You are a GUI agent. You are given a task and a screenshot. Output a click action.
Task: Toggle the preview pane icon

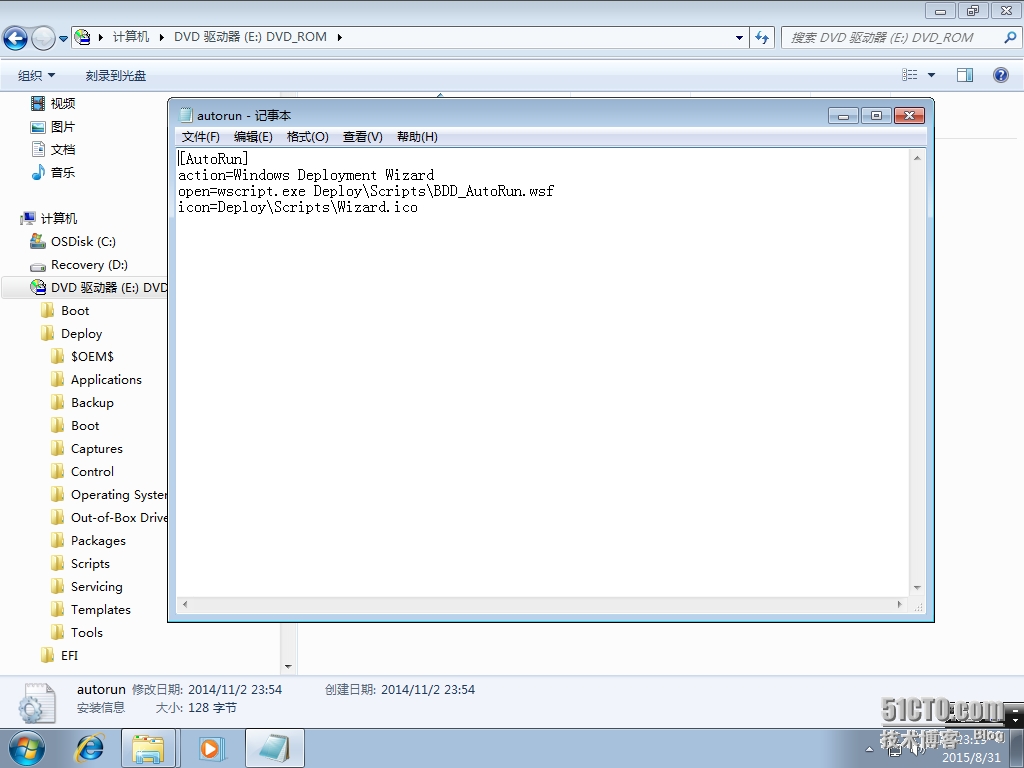coord(965,75)
